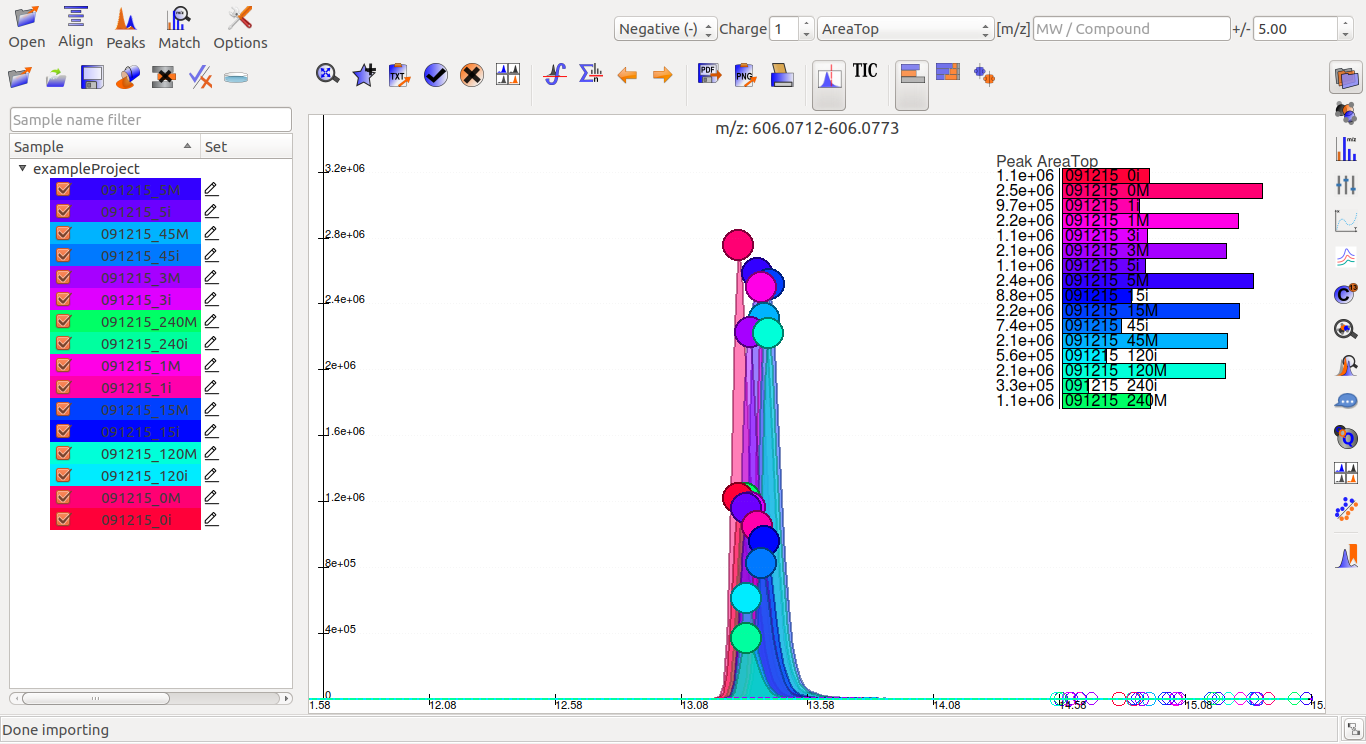Mark peak group as good with checkmark
The height and width of the screenshot is (744, 1366).
(436, 74)
